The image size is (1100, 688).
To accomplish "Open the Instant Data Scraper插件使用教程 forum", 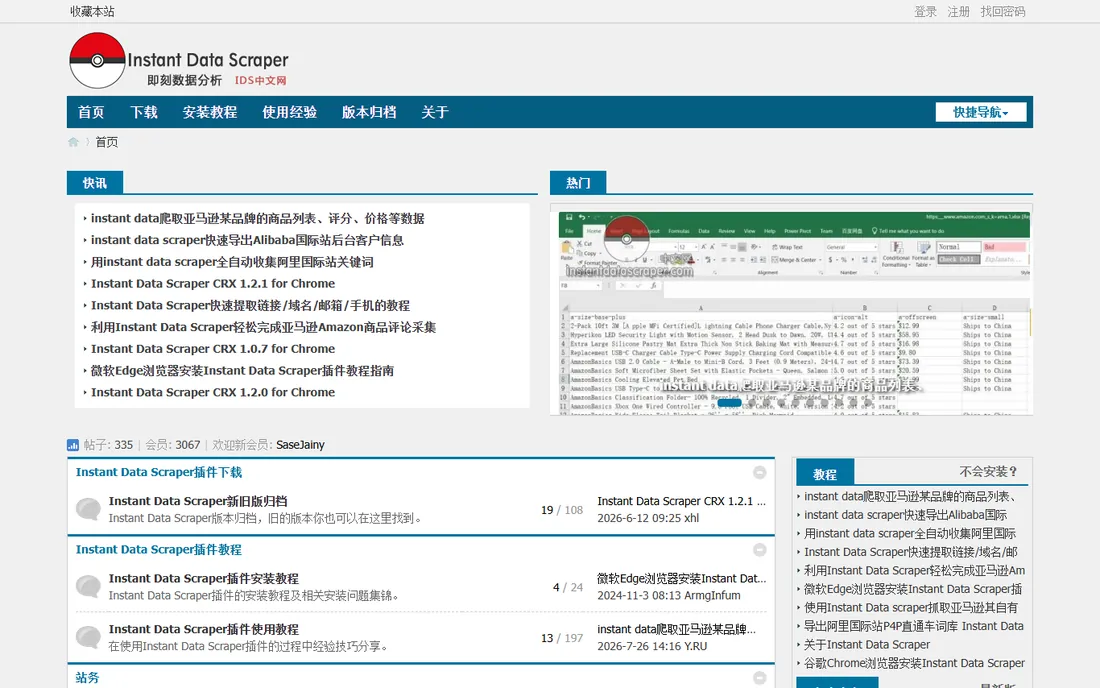I will coord(203,630).
